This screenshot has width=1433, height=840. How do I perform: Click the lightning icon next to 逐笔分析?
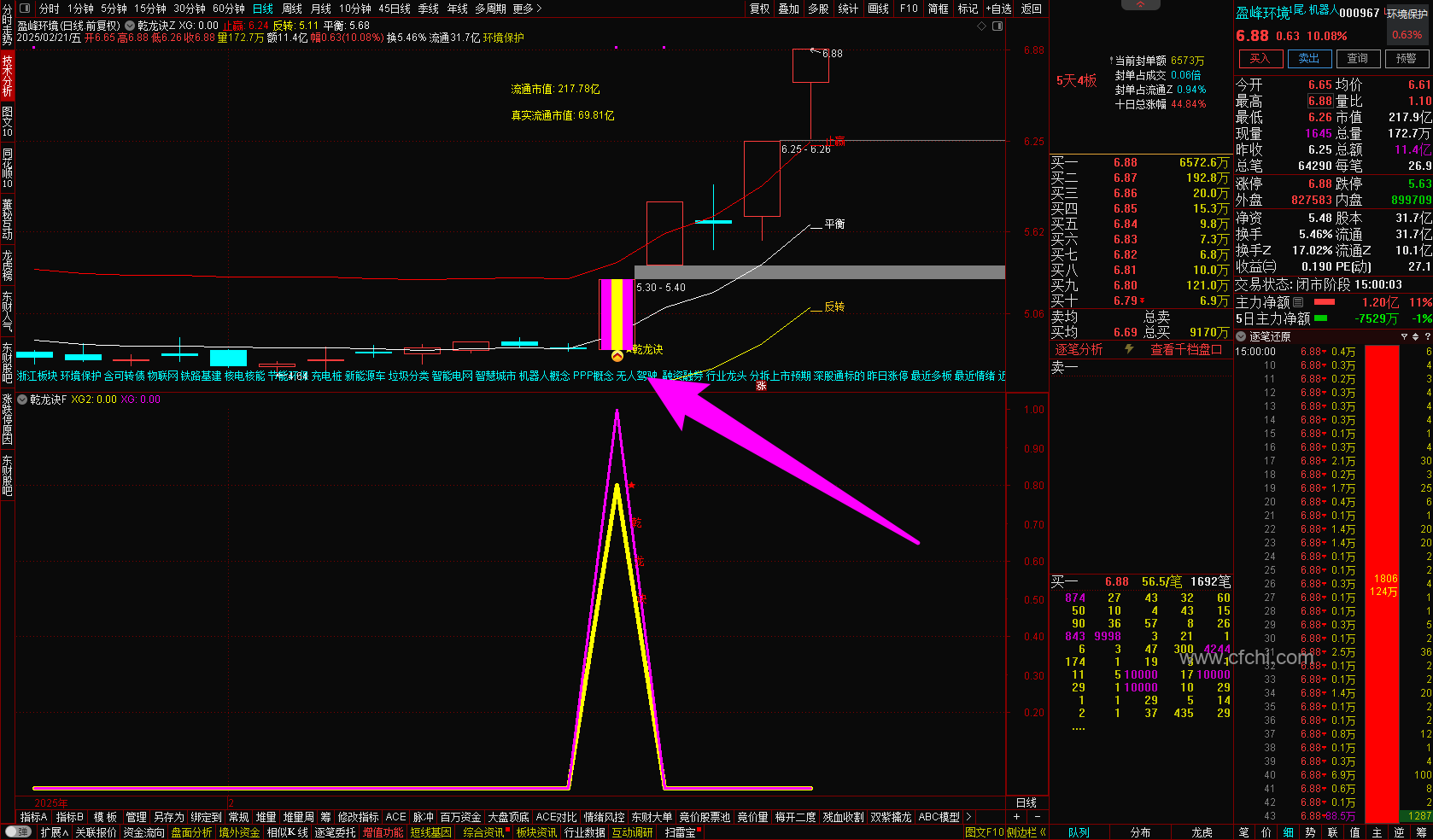[x=1129, y=349]
